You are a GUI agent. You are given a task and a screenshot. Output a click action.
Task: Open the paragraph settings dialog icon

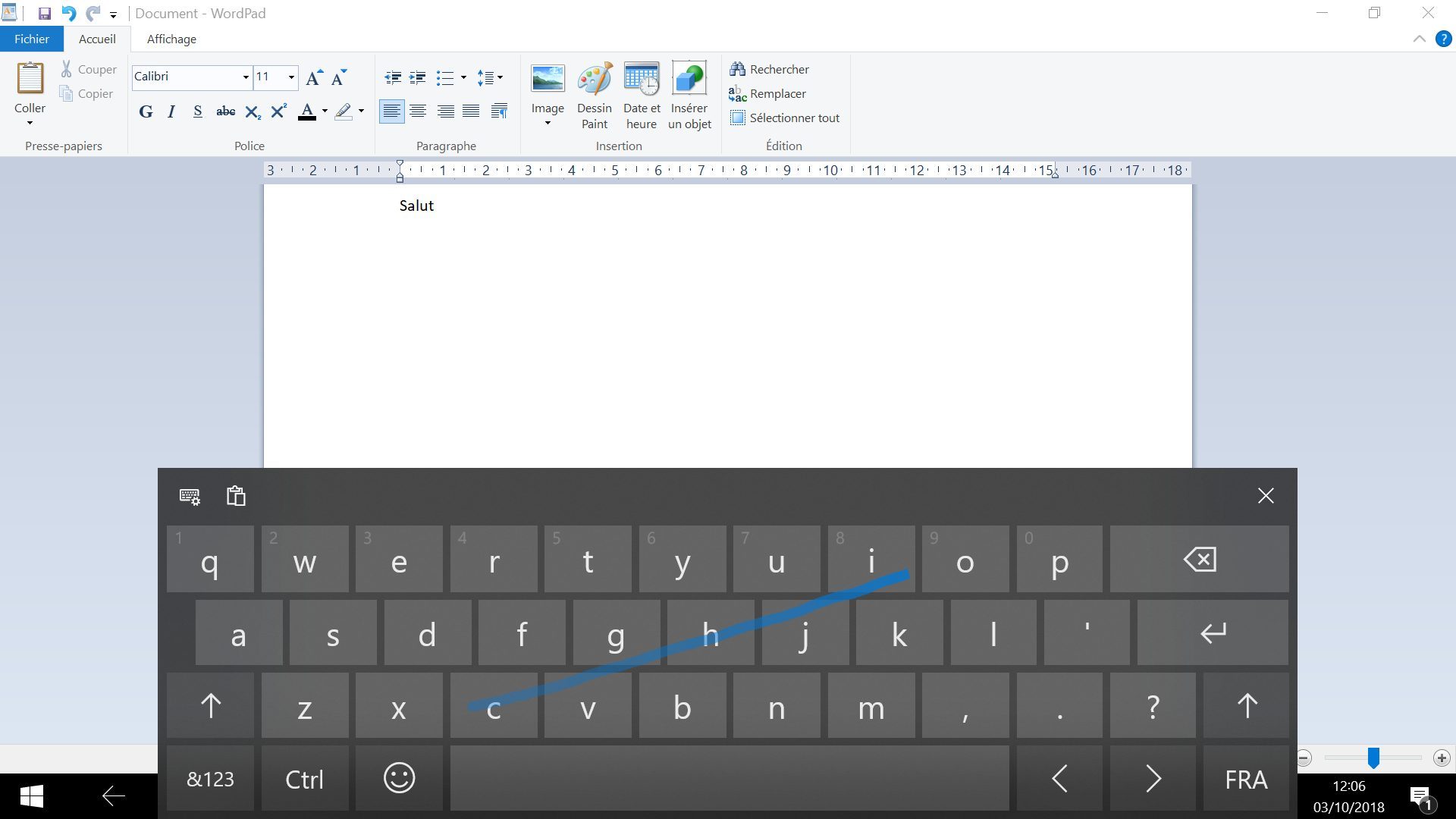(x=499, y=111)
